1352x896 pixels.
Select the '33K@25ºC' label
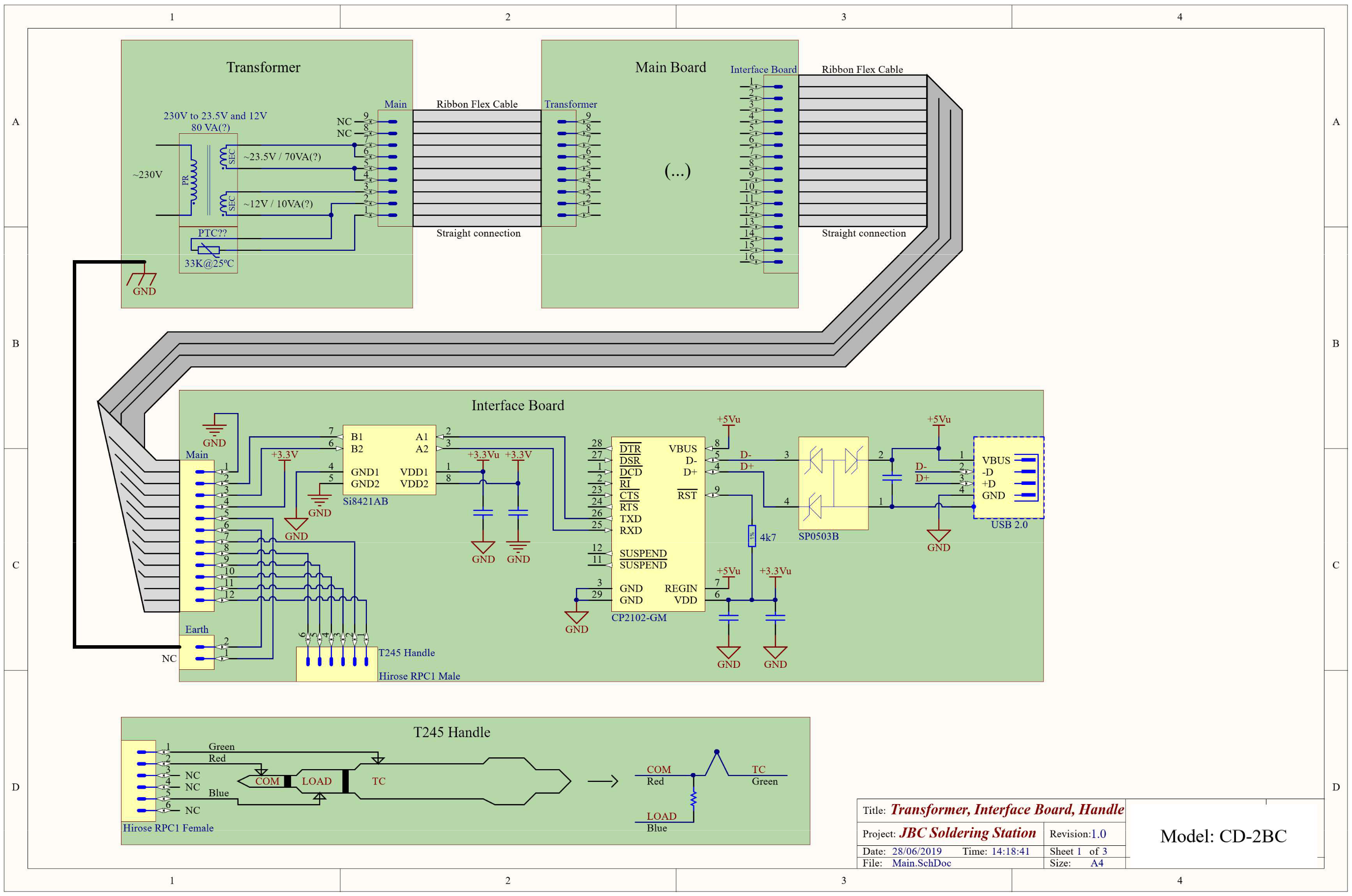point(209,264)
